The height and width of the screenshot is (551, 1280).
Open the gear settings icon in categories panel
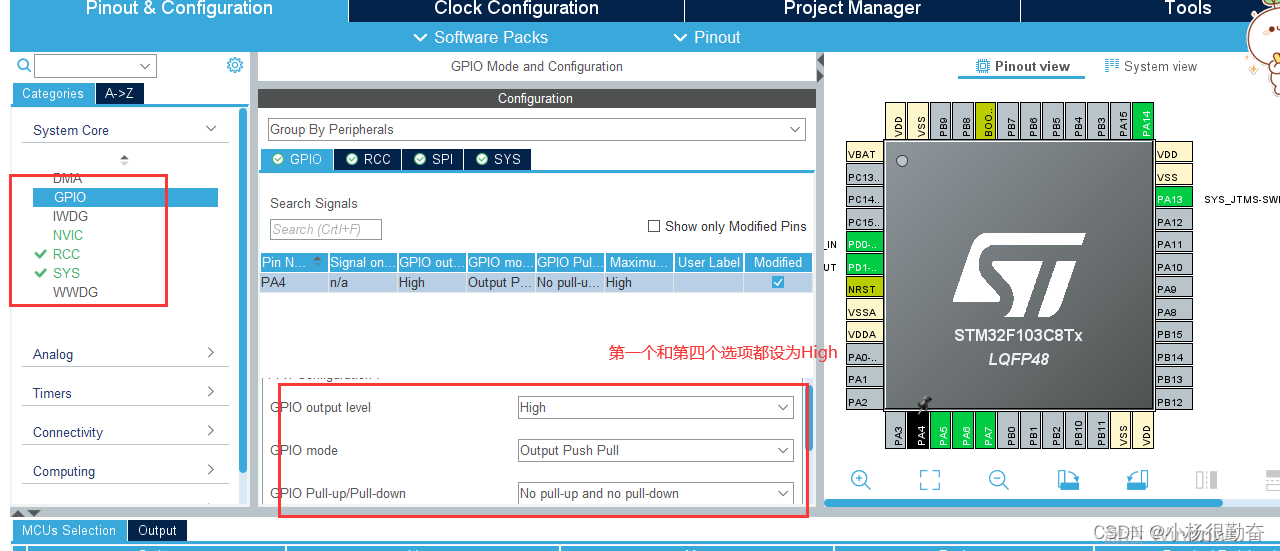[x=235, y=65]
